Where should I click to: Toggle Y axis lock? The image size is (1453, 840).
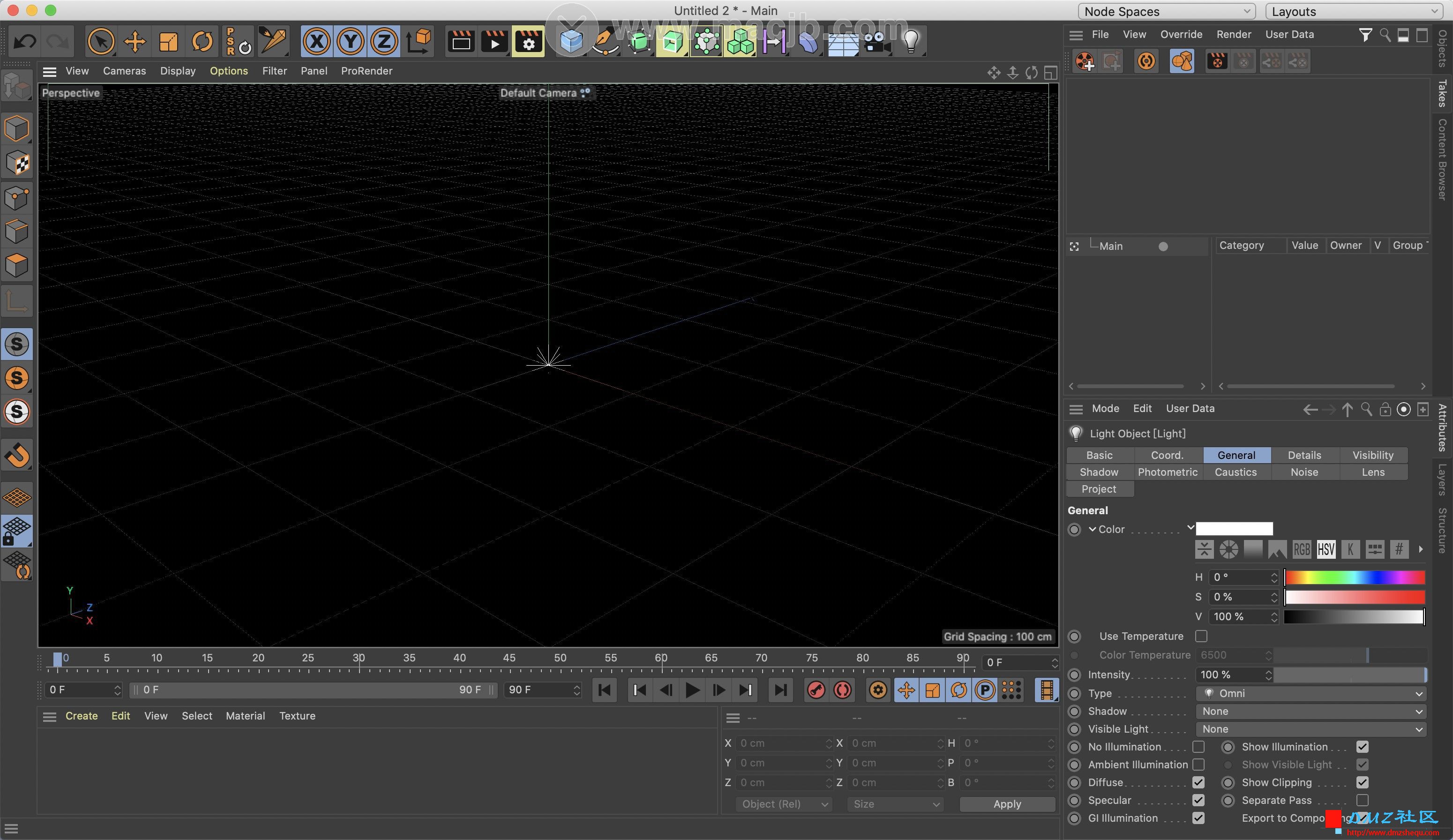tap(351, 42)
